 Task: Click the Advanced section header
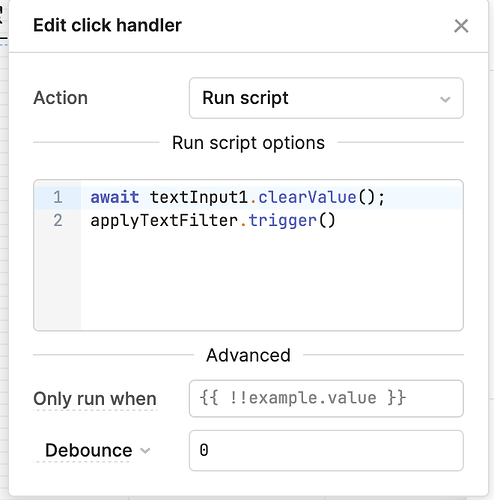[x=248, y=355]
